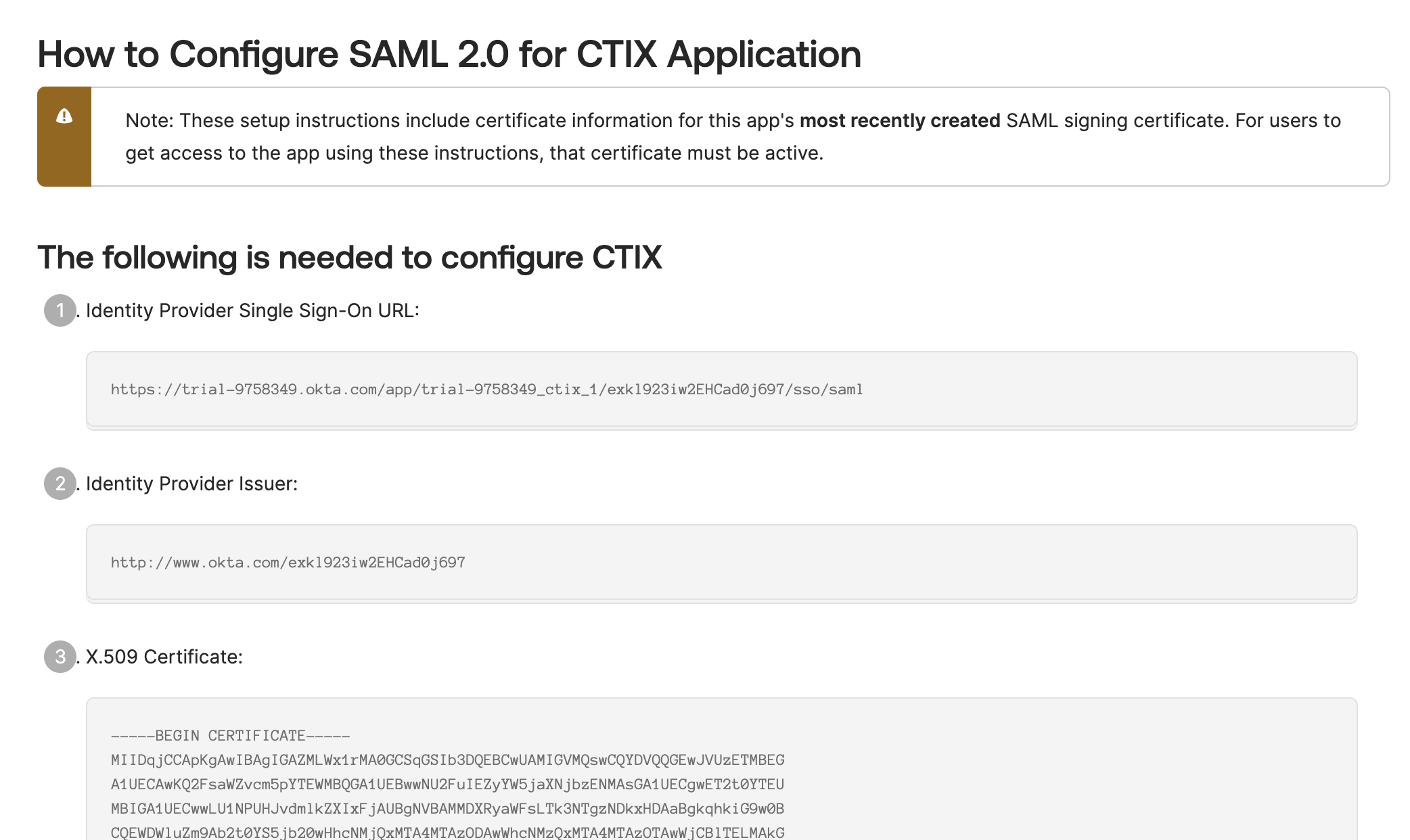Click the 'Identity Provider Single Sign-On URL:' label
The height and width of the screenshot is (840, 1410).
click(252, 311)
